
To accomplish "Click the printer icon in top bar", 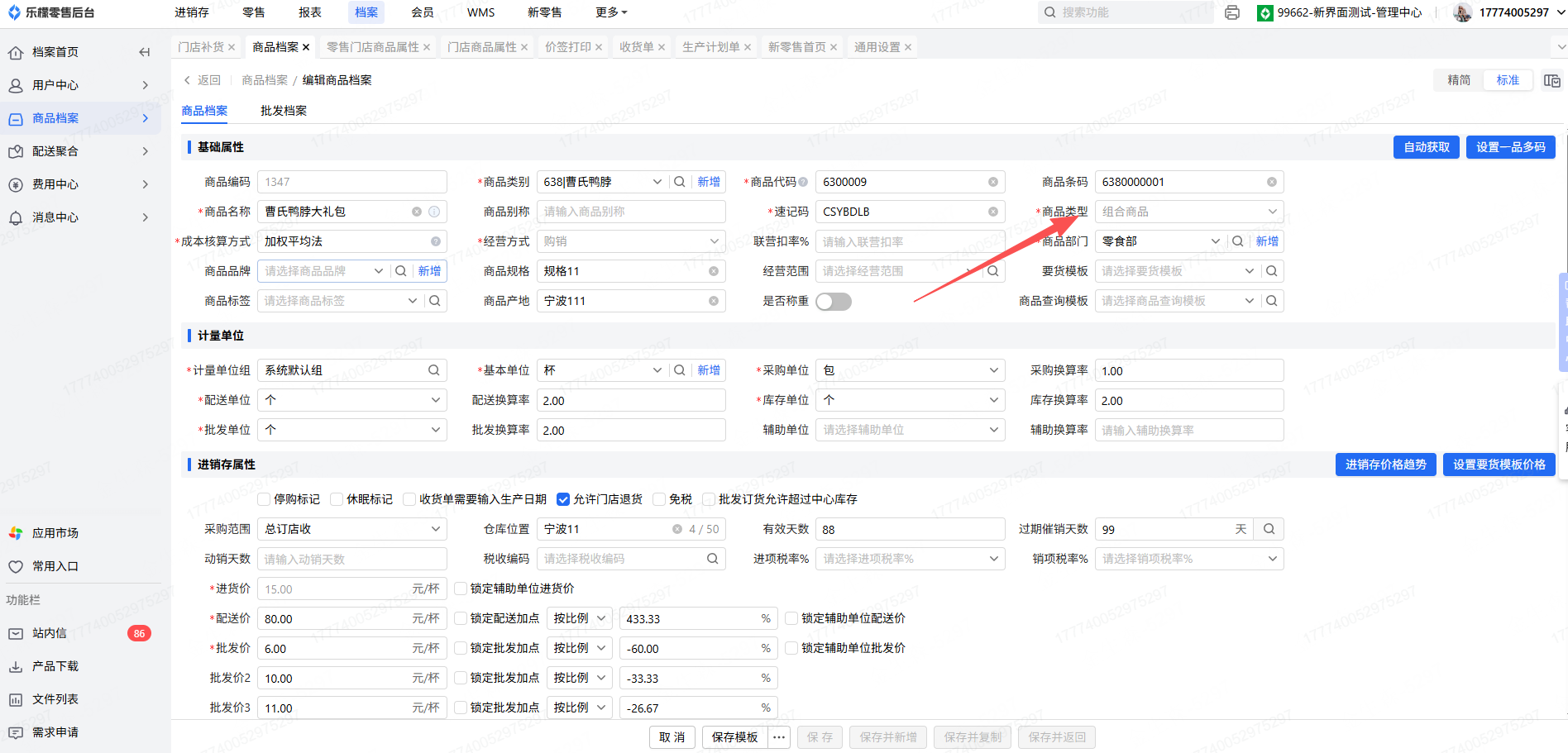I will (x=1232, y=12).
